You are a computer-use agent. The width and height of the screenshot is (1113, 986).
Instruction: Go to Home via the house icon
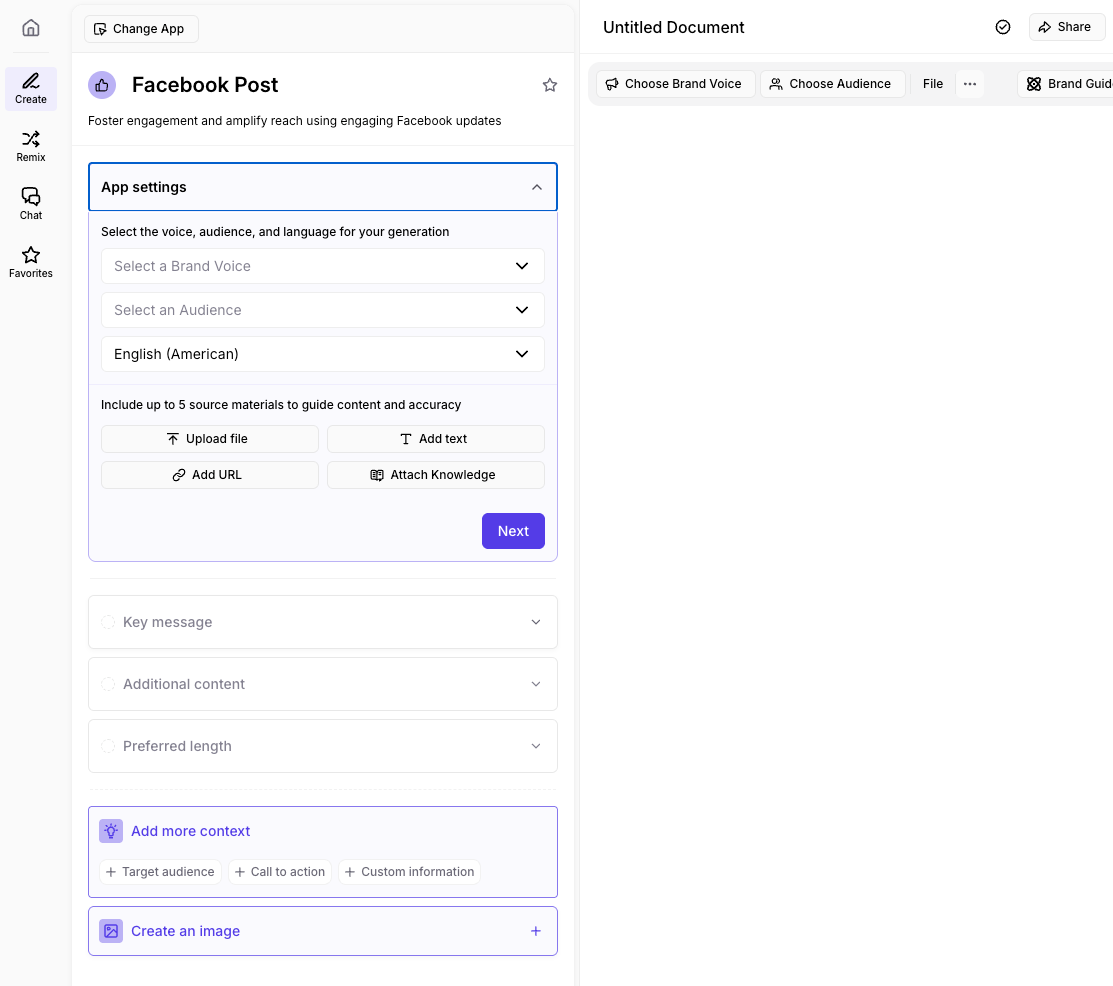(31, 28)
